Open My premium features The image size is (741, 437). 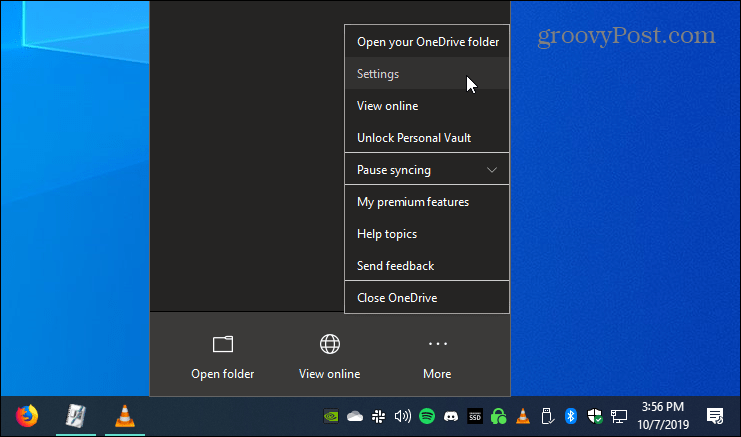click(427, 202)
